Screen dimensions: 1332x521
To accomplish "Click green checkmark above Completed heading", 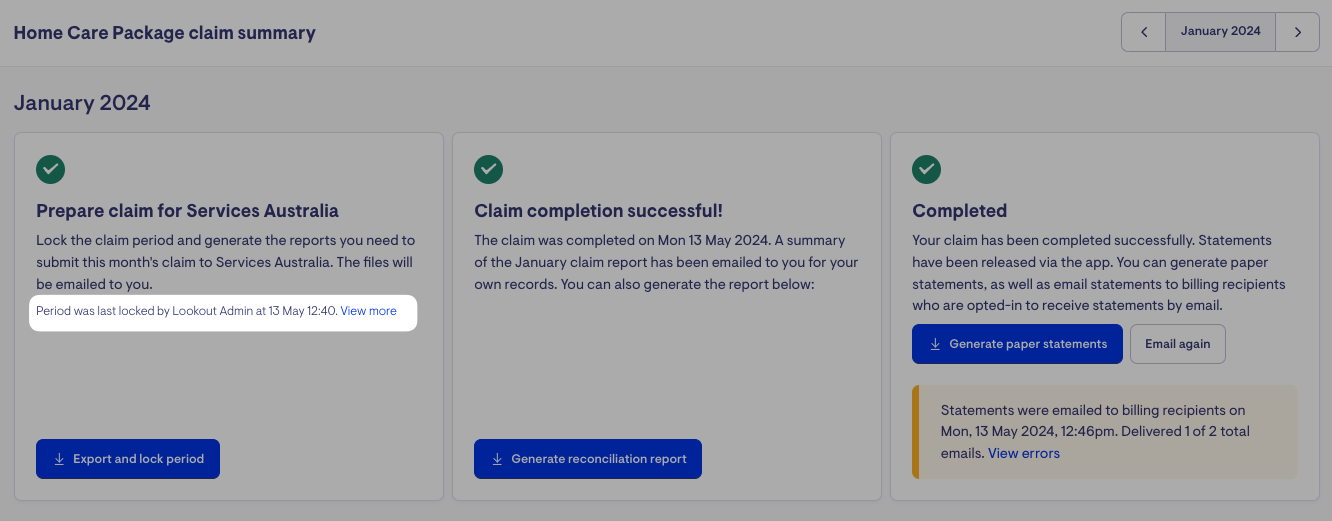I will pyautogui.click(x=927, y=169).
